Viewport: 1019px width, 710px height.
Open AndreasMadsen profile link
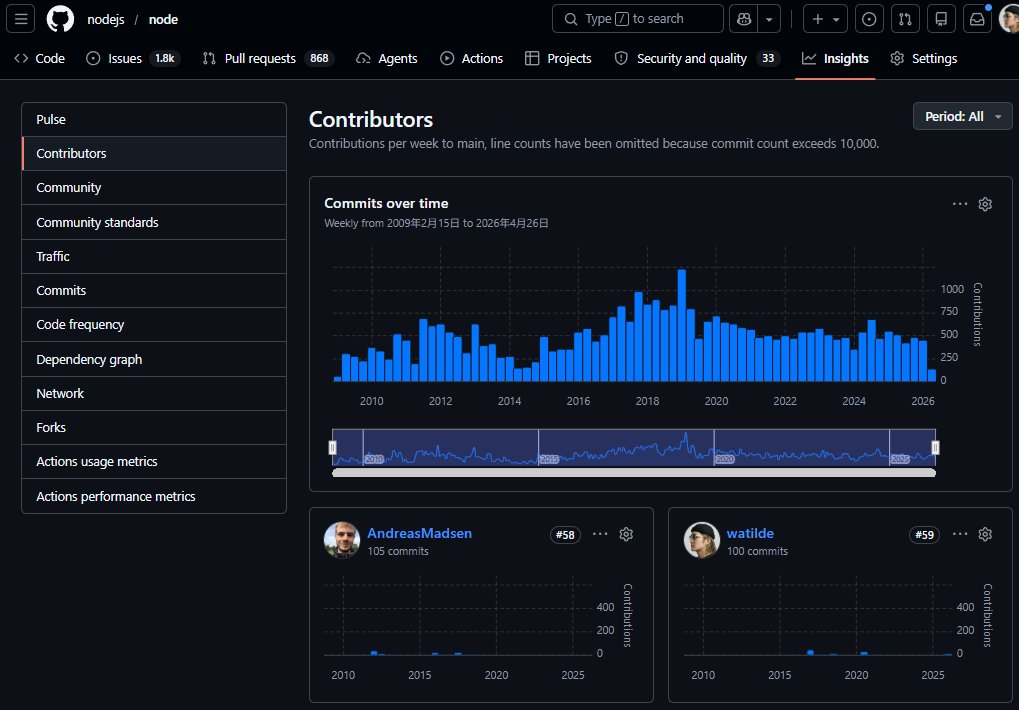[419, 533]
